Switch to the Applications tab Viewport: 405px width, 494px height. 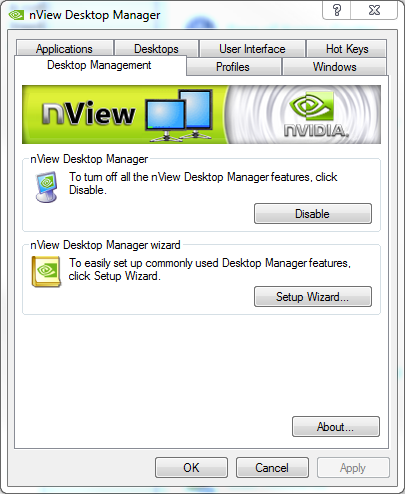click(64, 49)
